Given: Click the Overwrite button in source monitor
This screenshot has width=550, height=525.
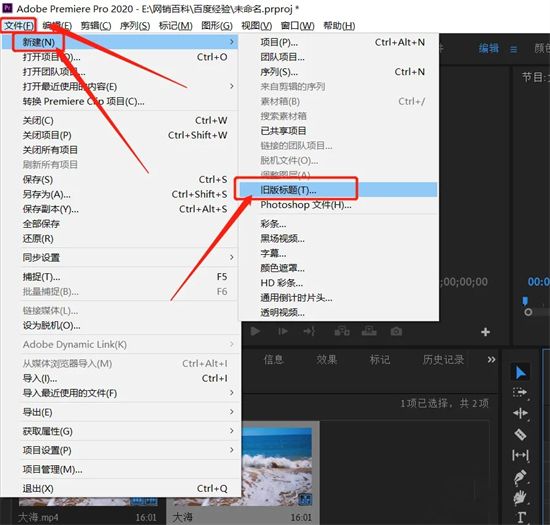Looking at the screenshot, I should (x=369, y=331).
